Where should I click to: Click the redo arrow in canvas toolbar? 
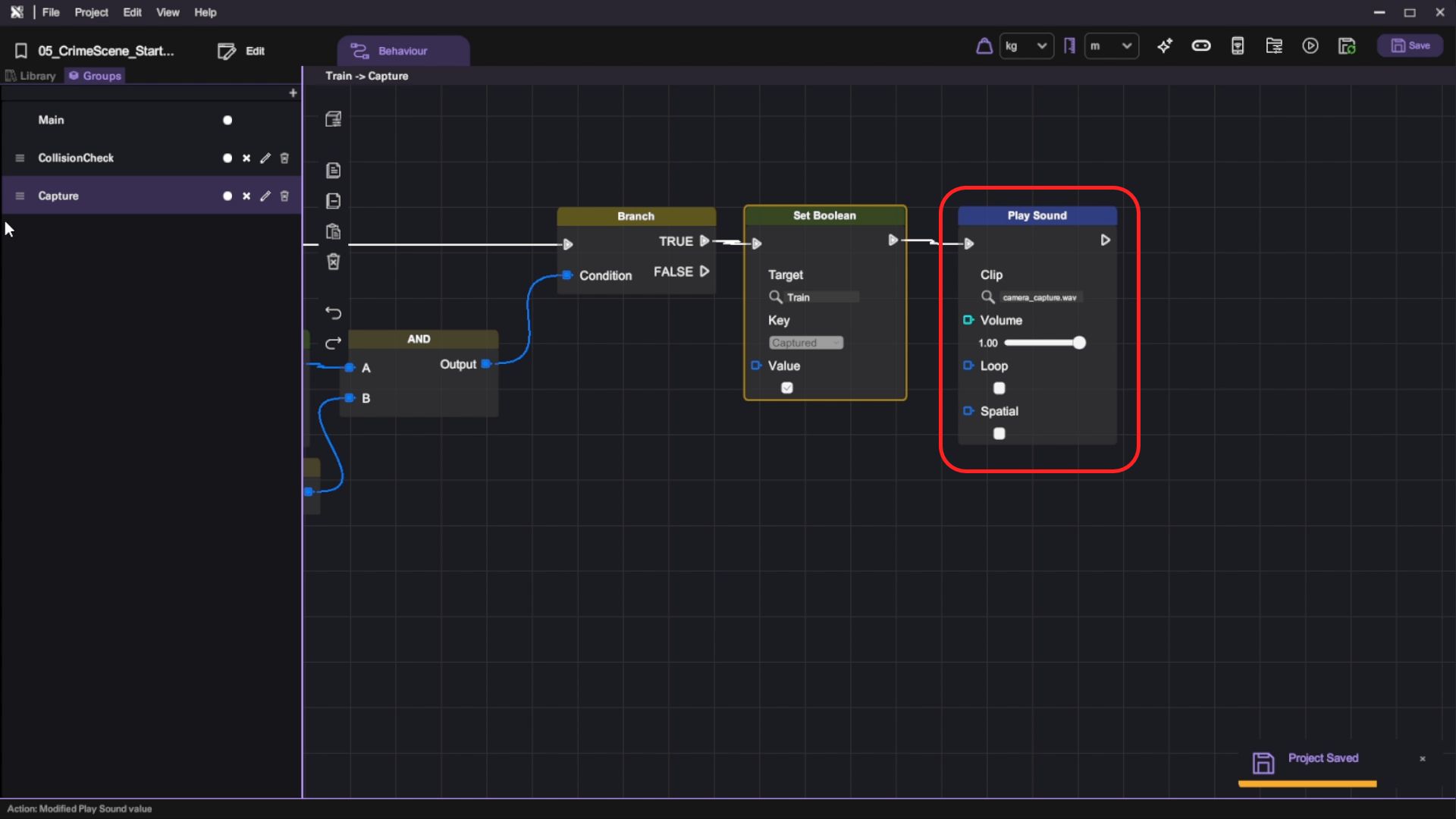tap(333, 344)
